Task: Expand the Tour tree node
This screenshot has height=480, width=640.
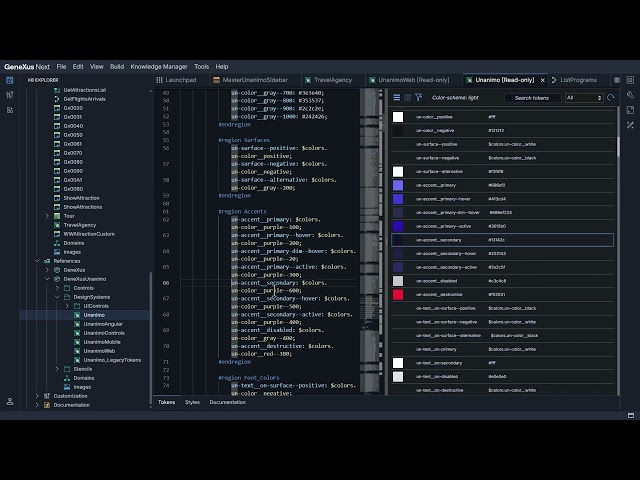Action: [47, 216]
